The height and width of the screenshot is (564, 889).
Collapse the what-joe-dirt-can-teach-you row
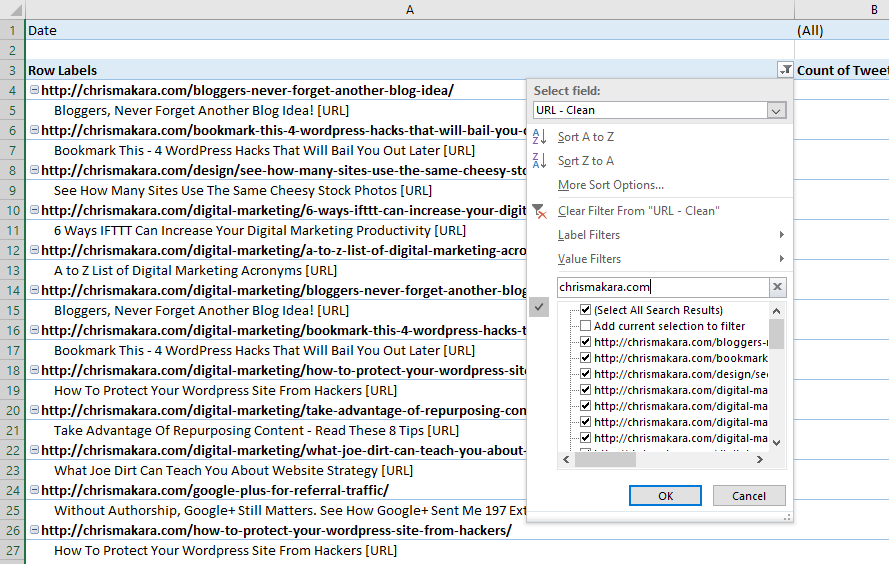[34, 449]
